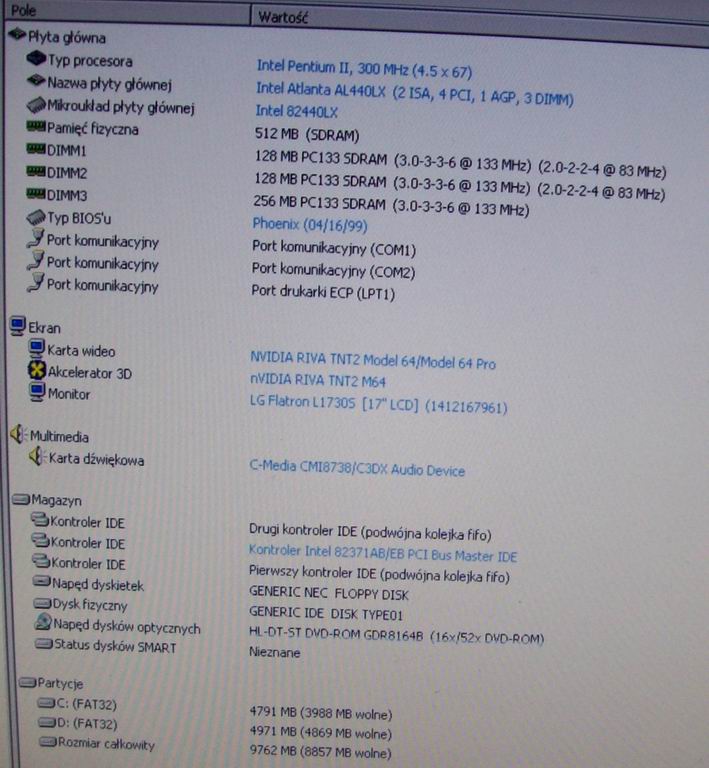
Task: Click the Pamięć fizyczna memory icon
Action: (x=36, y=126)
